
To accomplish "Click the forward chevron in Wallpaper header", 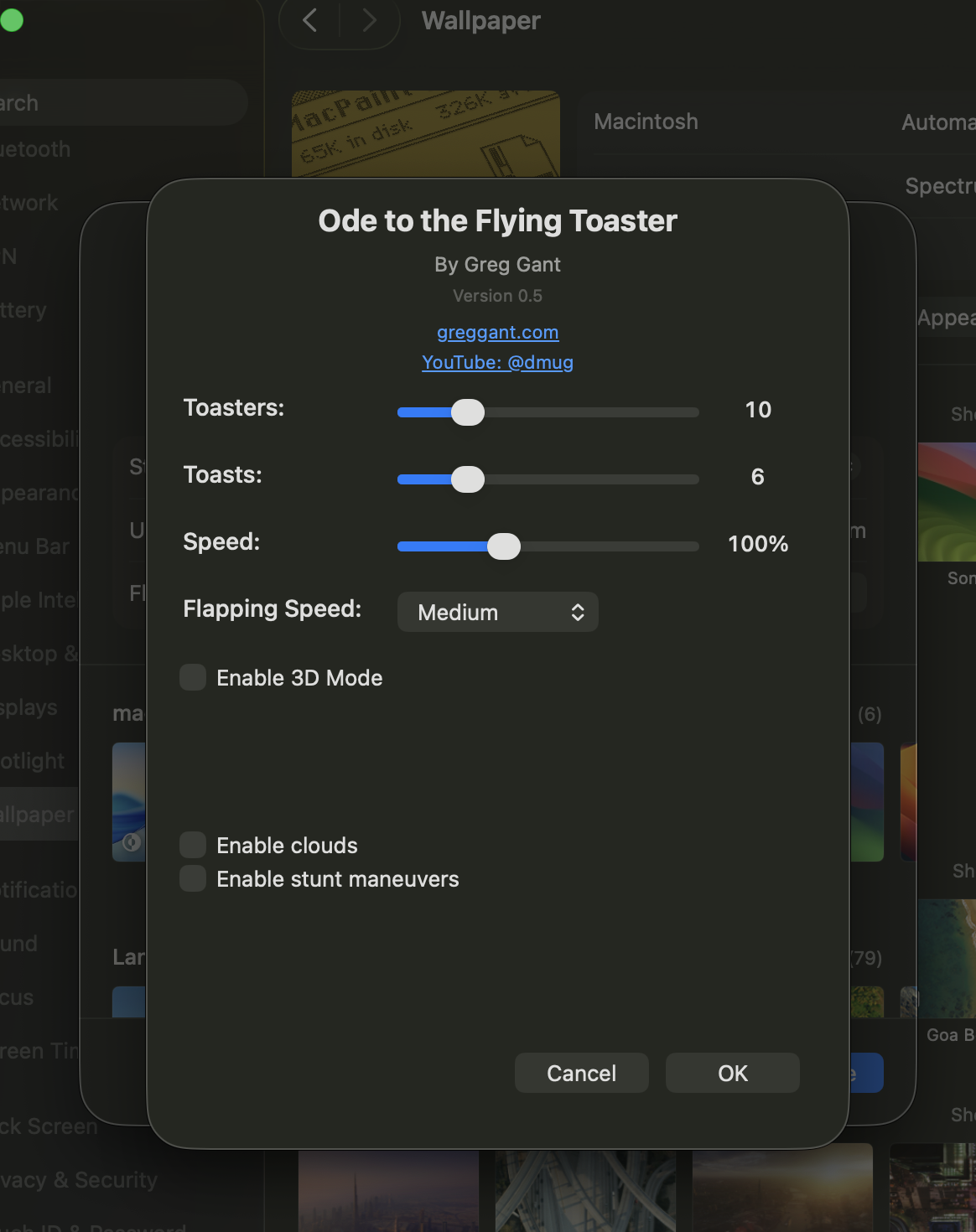I will [369, 20].
